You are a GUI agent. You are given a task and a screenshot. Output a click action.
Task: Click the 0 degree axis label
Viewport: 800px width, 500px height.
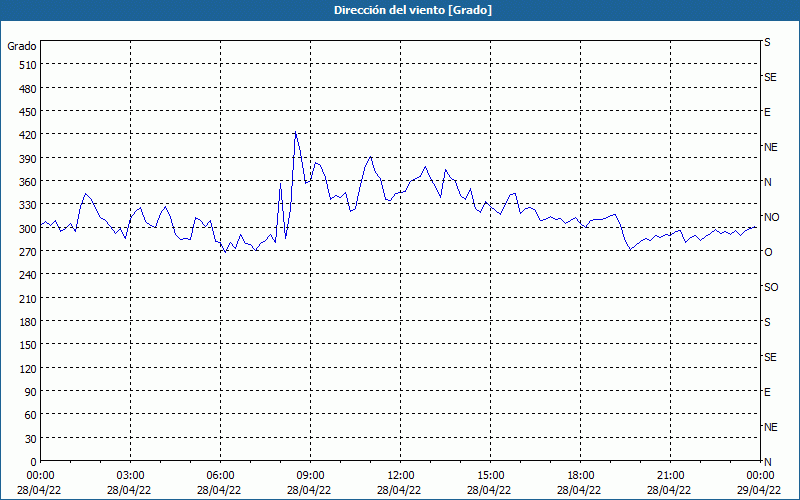click(34, 462)
